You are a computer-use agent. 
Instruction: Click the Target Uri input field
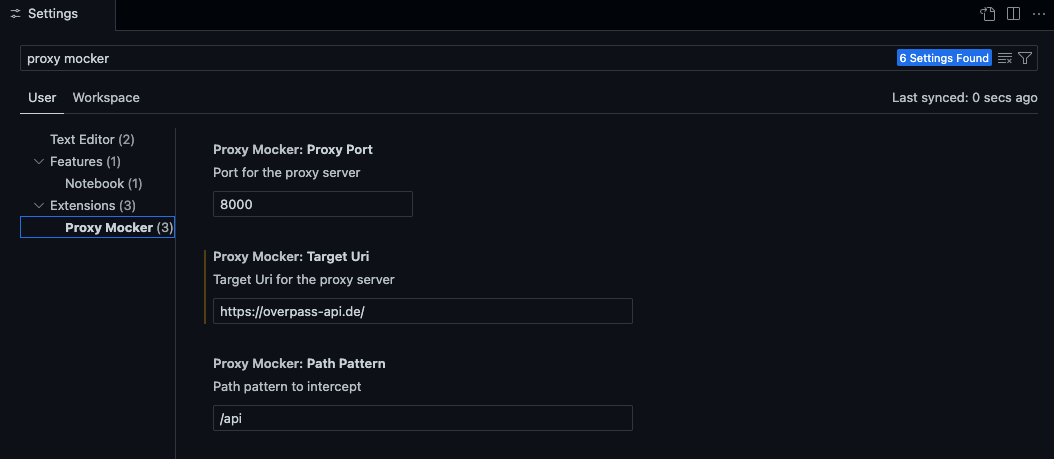pos(422,311)
